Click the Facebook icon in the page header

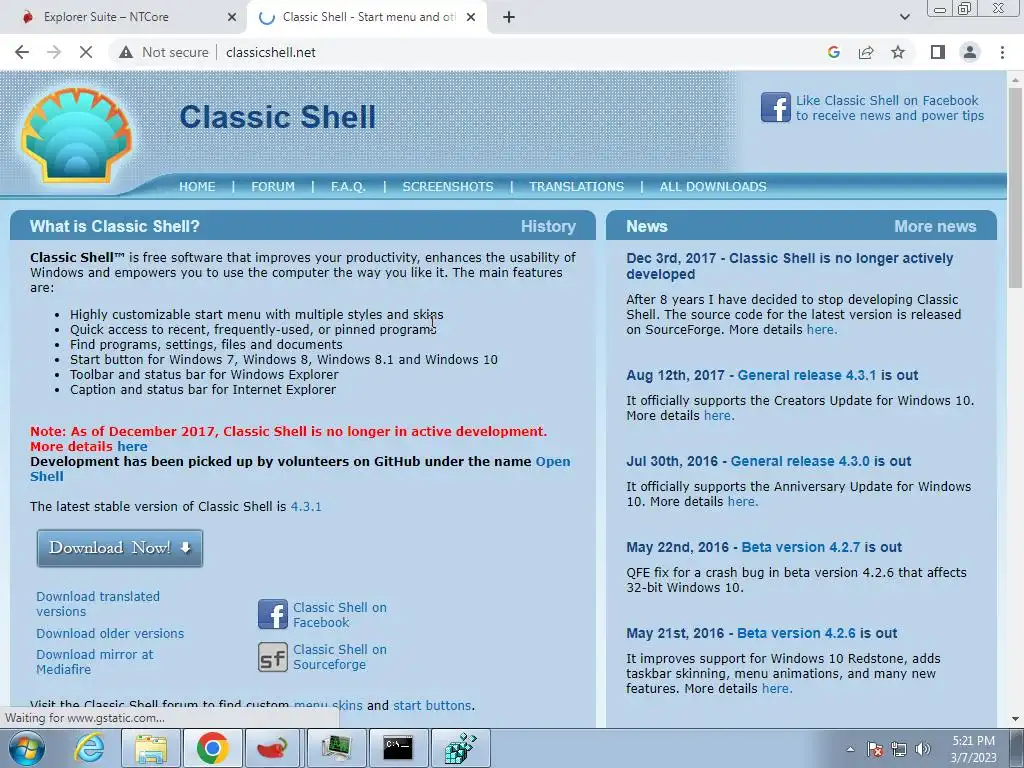tap(776, 107)
